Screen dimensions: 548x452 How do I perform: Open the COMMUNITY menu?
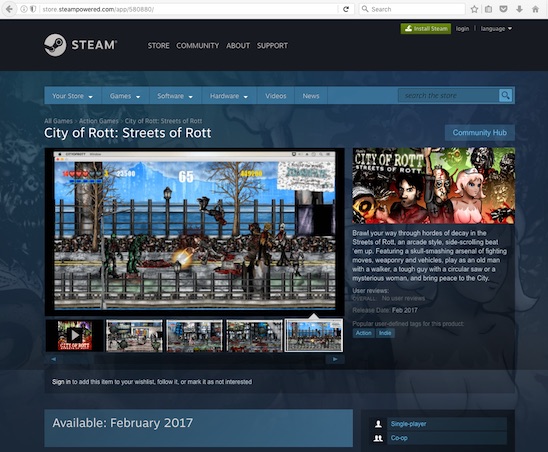197,45
